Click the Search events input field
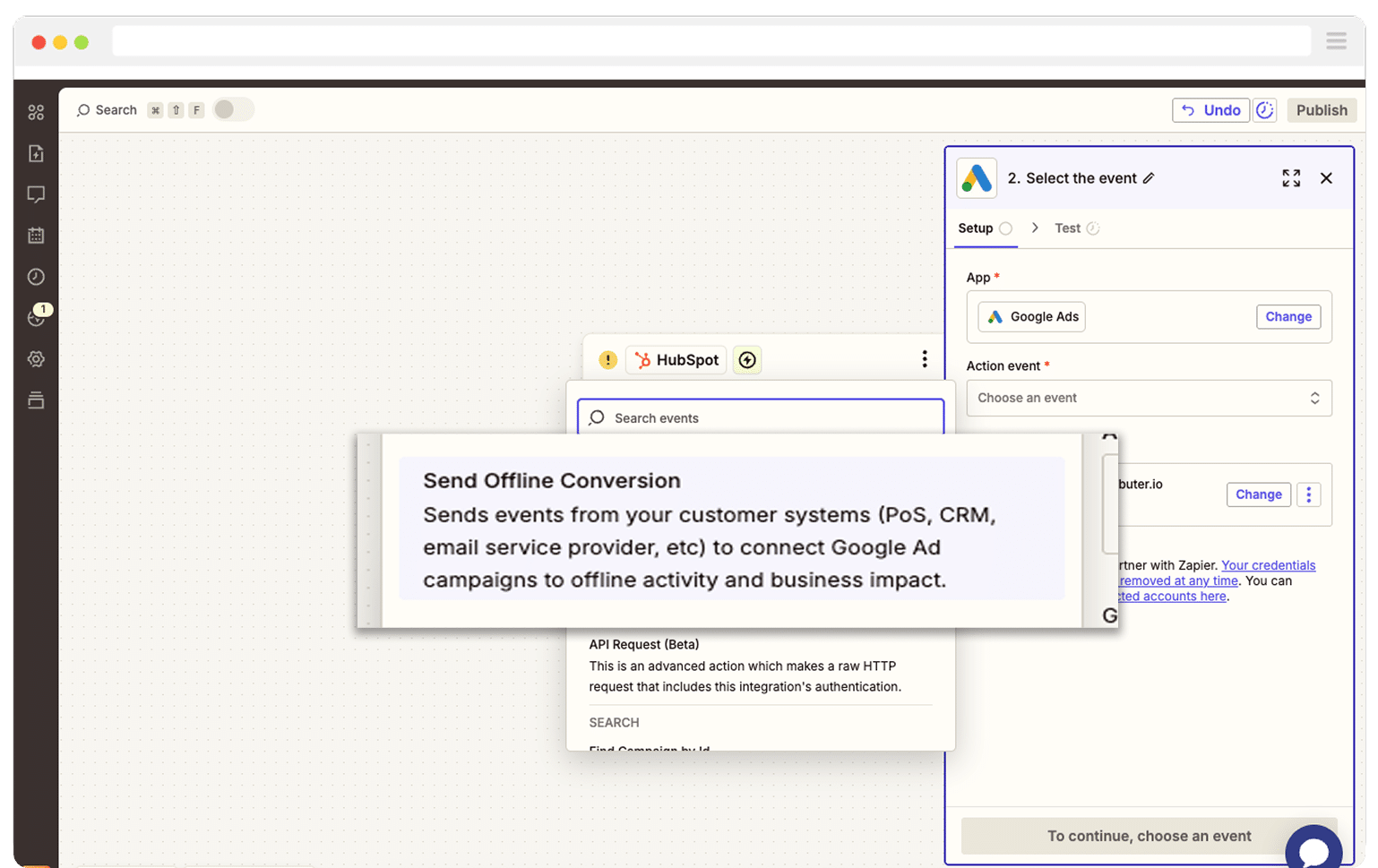1378x868 pixels. click(x=761, y=417)
